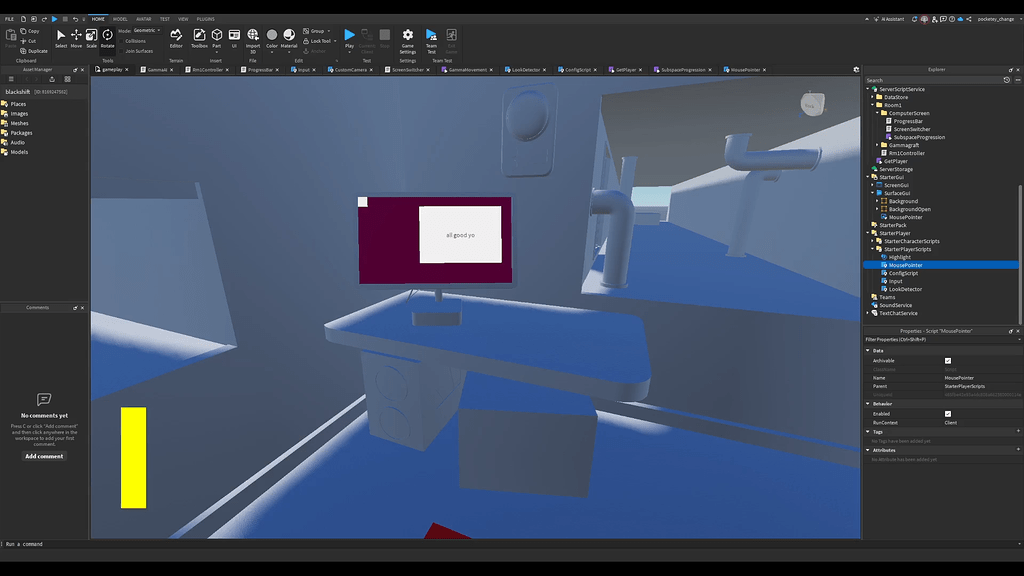This screenshot has width=1024, height=576.
Task: Toggle the Collisions checkbox
Action: pyautogui.click(x=121, y=41)
